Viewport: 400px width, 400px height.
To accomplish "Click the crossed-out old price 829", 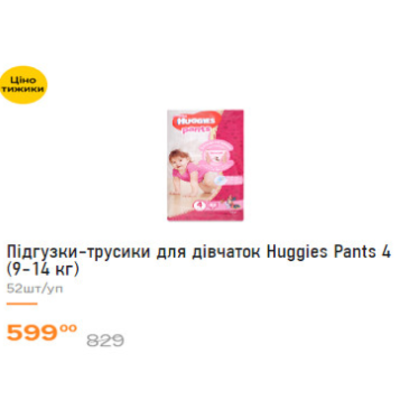I will tap(105, 340).
